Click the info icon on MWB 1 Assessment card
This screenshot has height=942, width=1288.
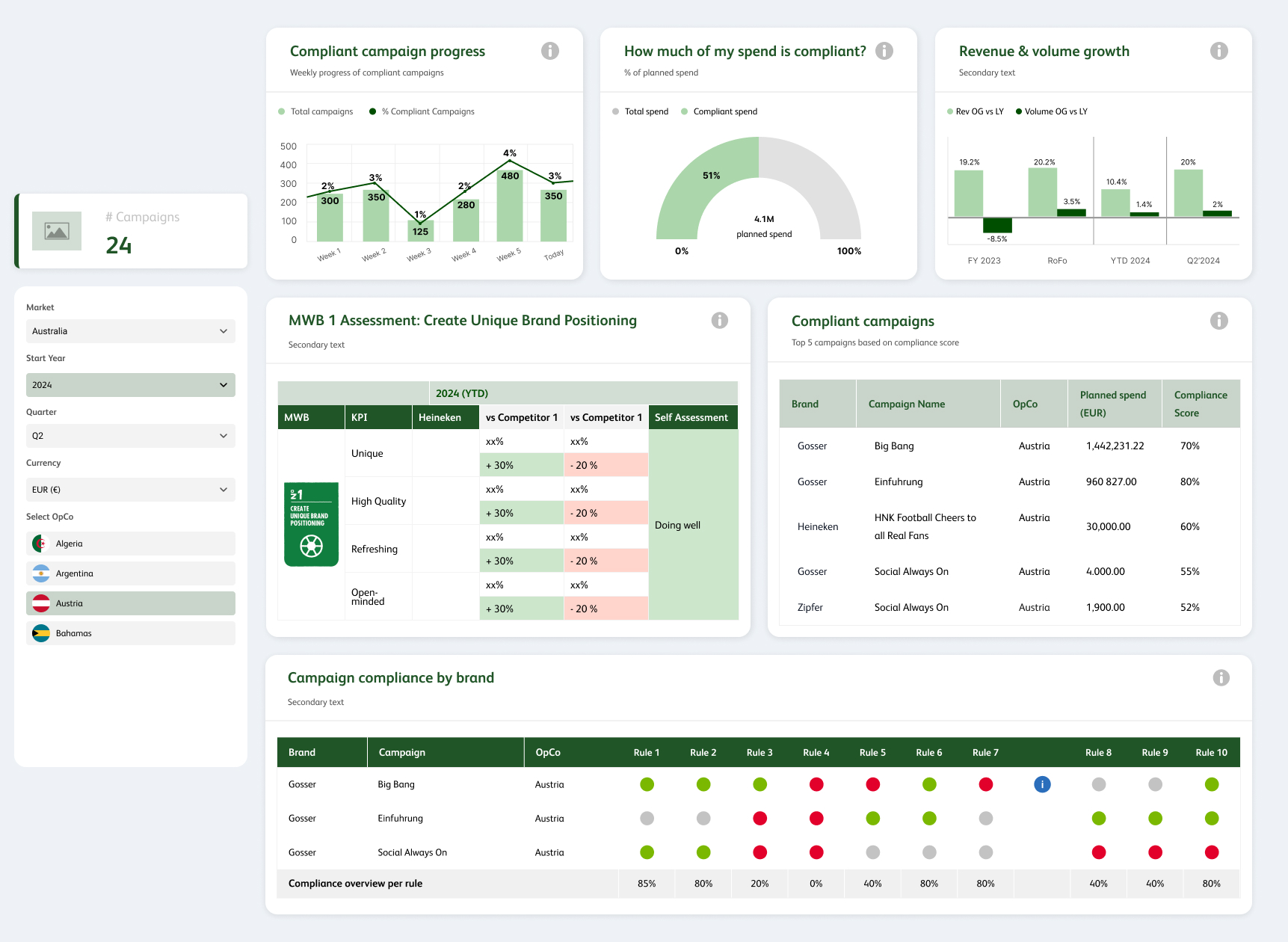coord(720,320)
